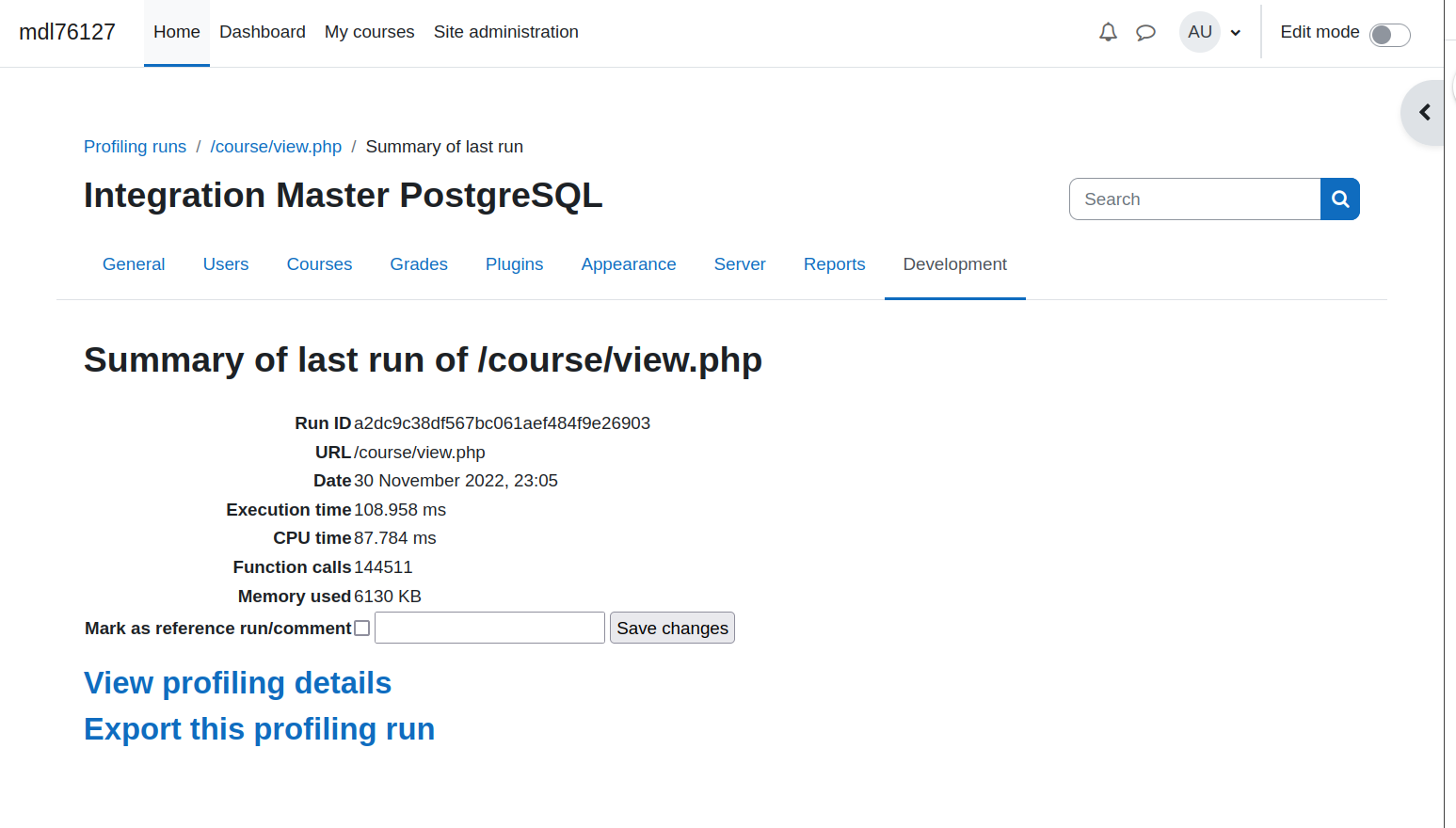Click the Execution time value 108.958 ms

[400, 510]
